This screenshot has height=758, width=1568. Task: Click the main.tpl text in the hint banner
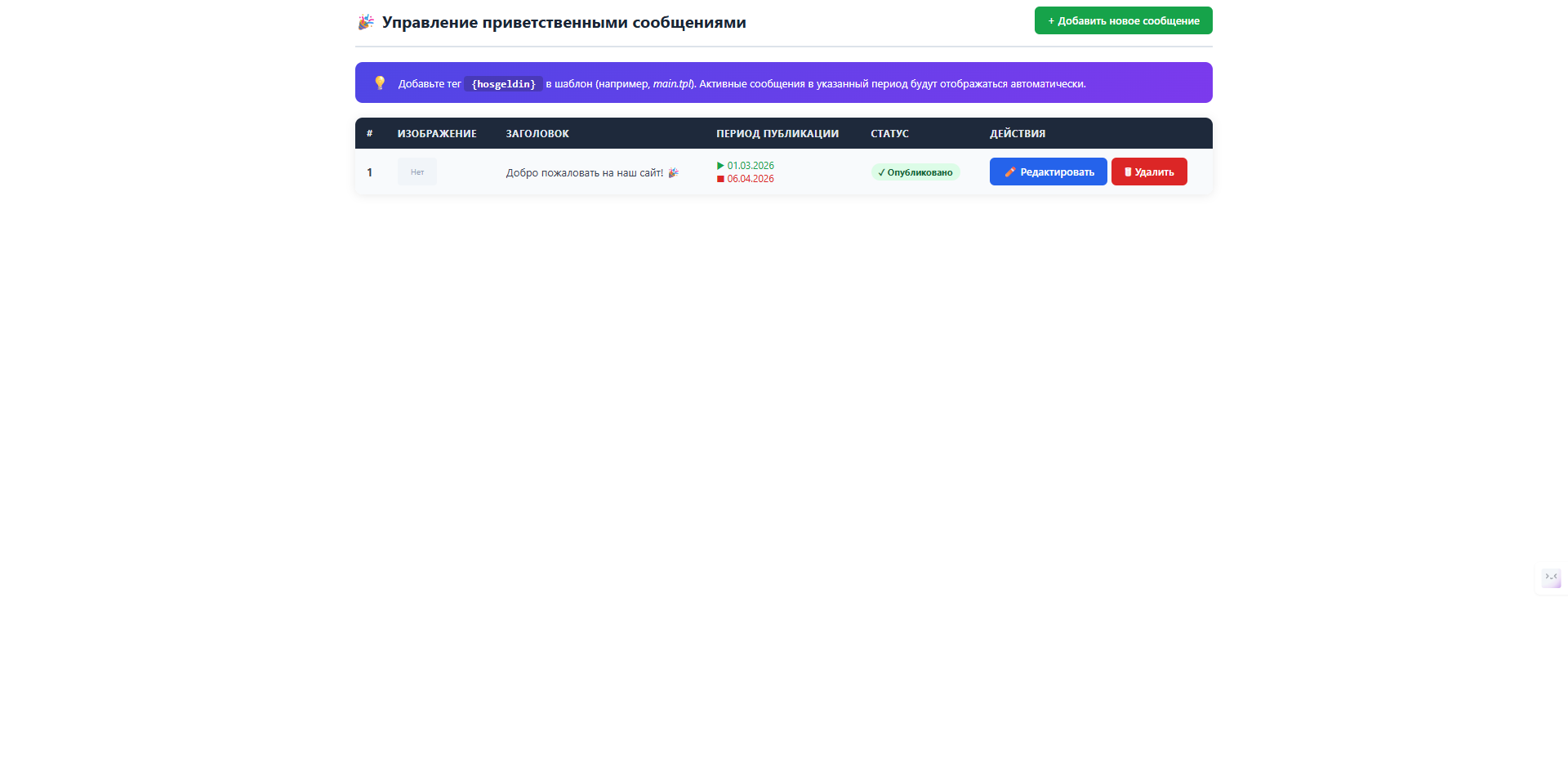click(x=672, y=84)
